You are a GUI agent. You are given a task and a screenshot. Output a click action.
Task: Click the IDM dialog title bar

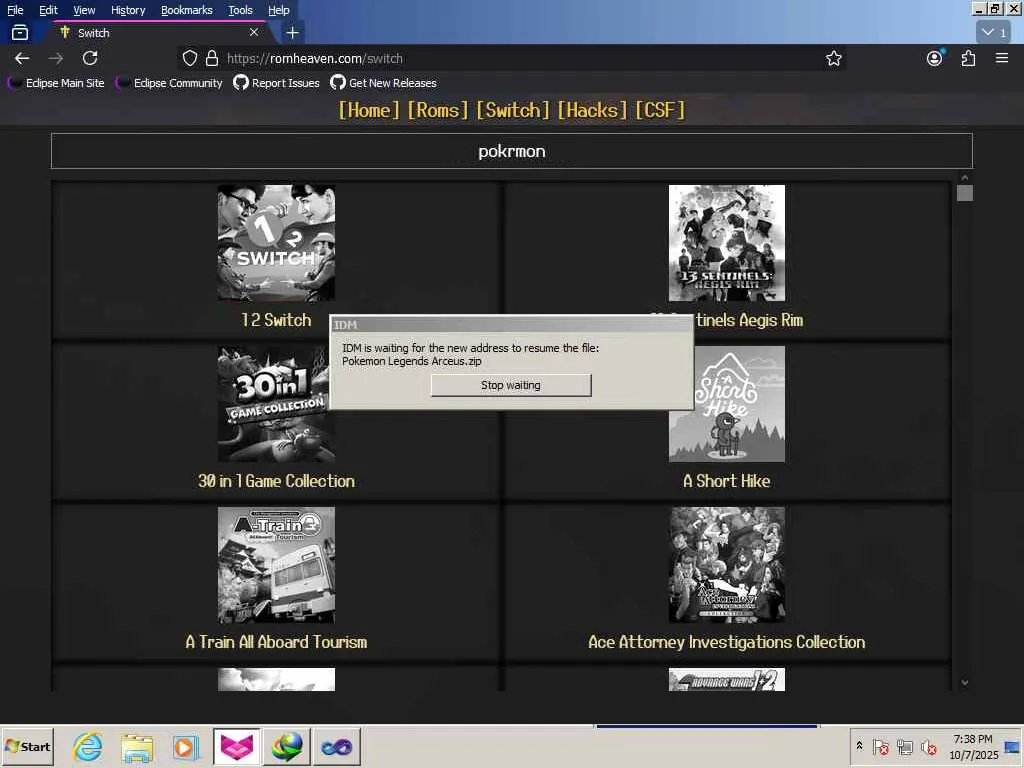511,325
